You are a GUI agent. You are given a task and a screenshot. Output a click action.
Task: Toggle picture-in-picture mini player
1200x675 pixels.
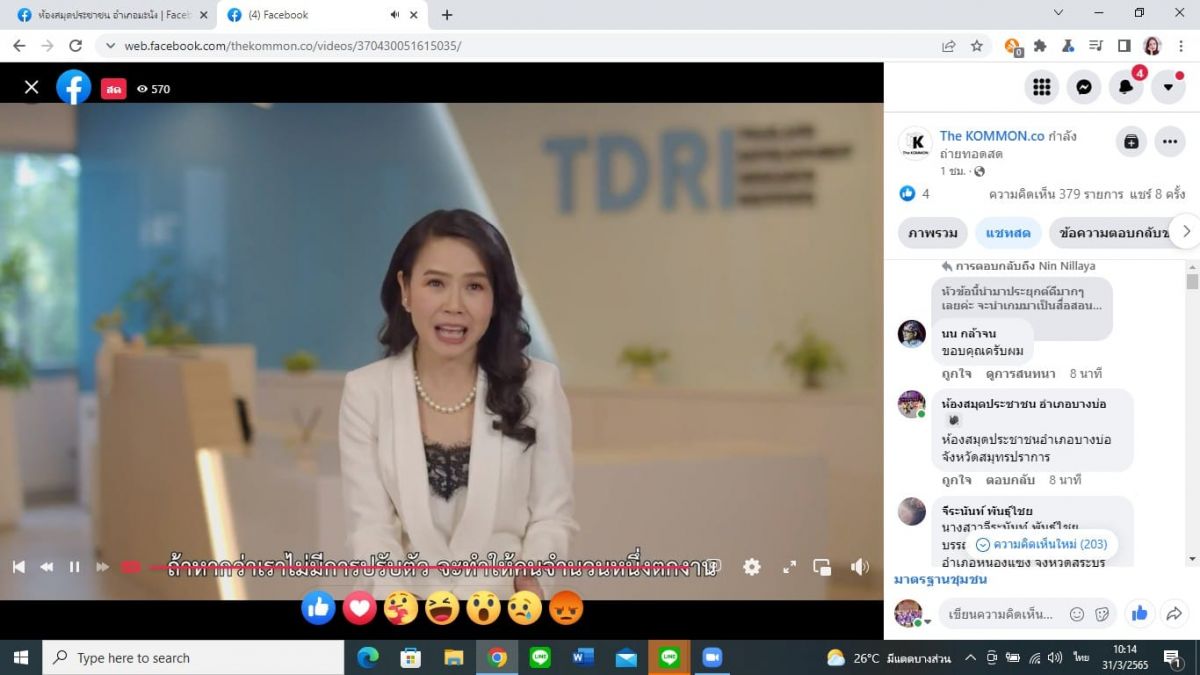pyautogui.click(x=823, y=567)
